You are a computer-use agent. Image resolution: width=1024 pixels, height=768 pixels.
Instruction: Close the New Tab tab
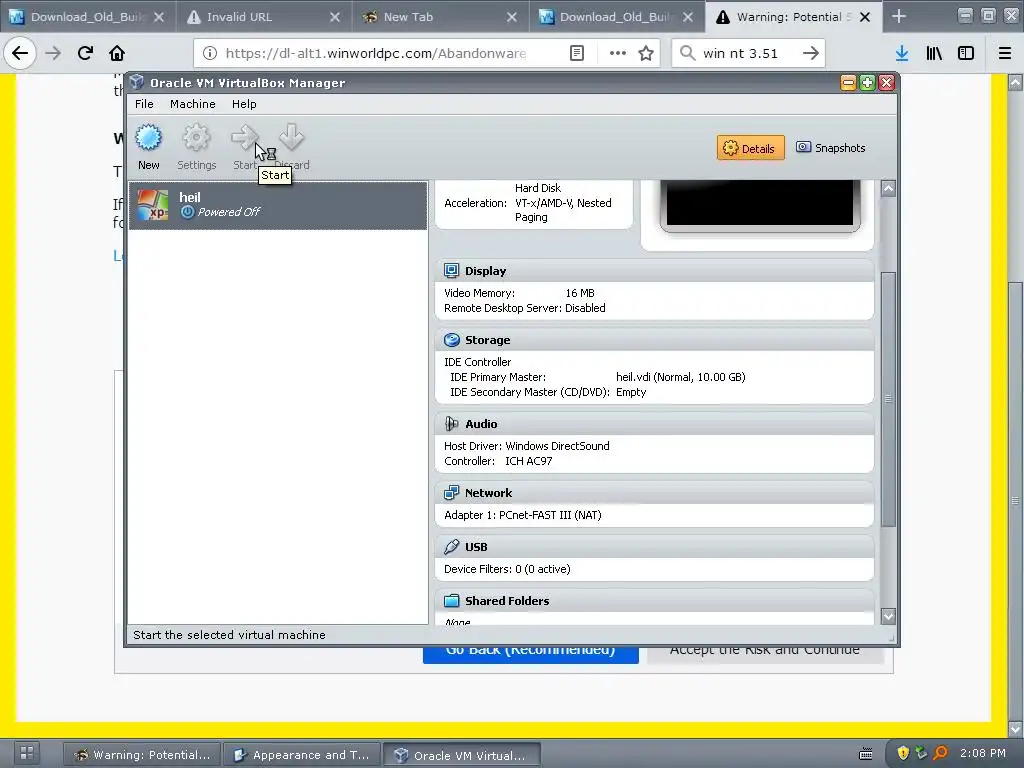(x=512, y=17)
